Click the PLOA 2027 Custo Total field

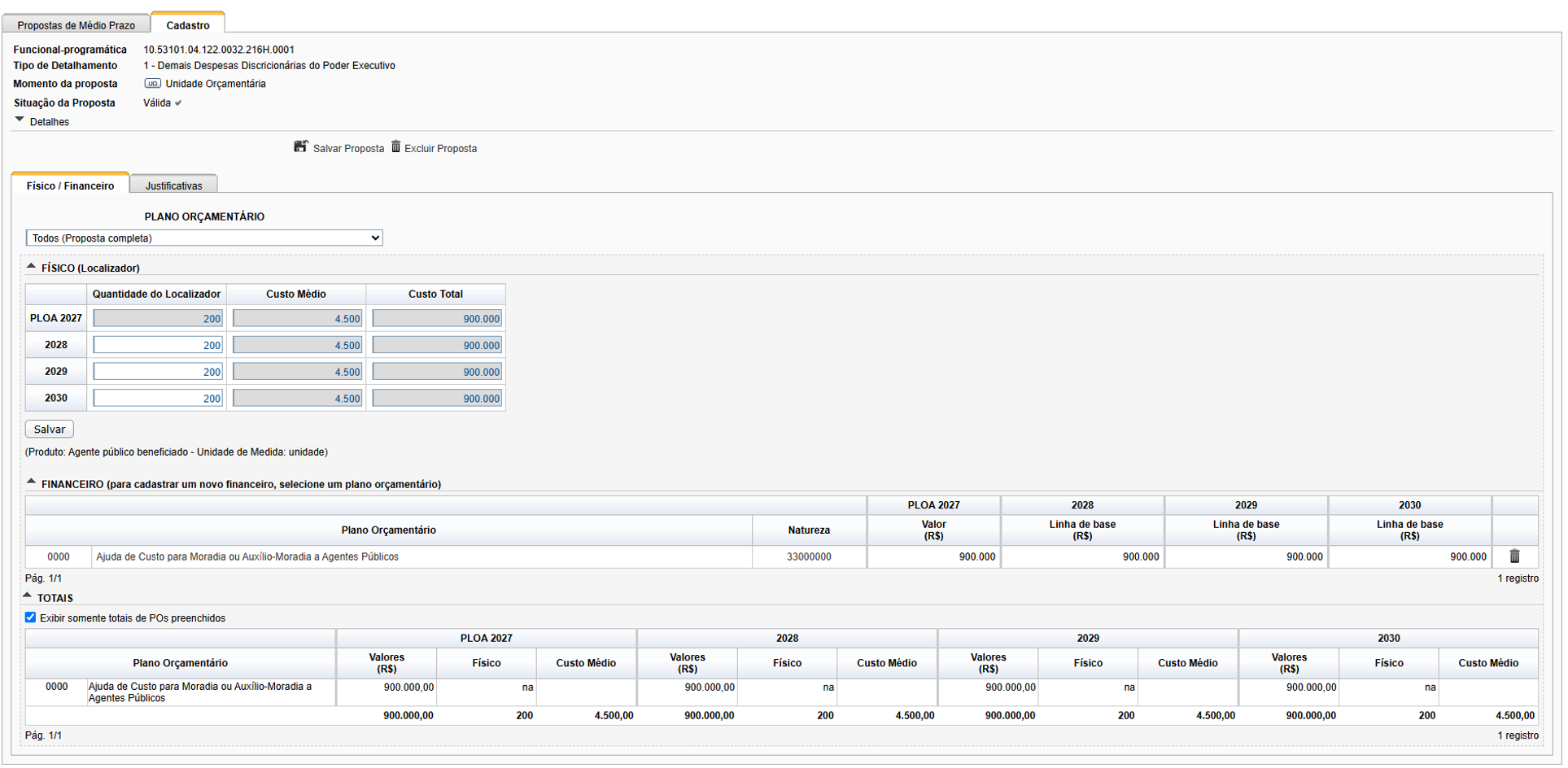click(x=437, y=319)
